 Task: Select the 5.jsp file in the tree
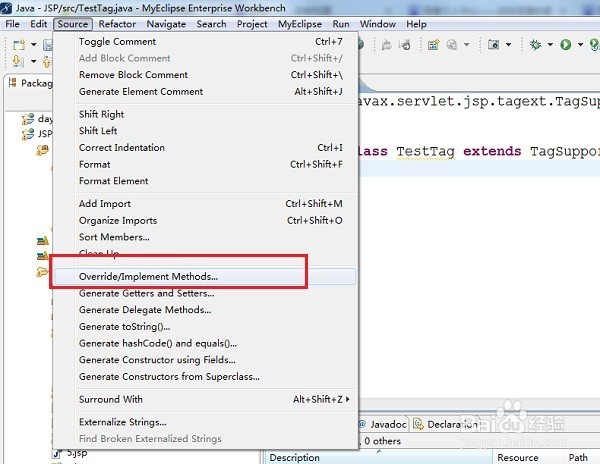click(70, 453)
